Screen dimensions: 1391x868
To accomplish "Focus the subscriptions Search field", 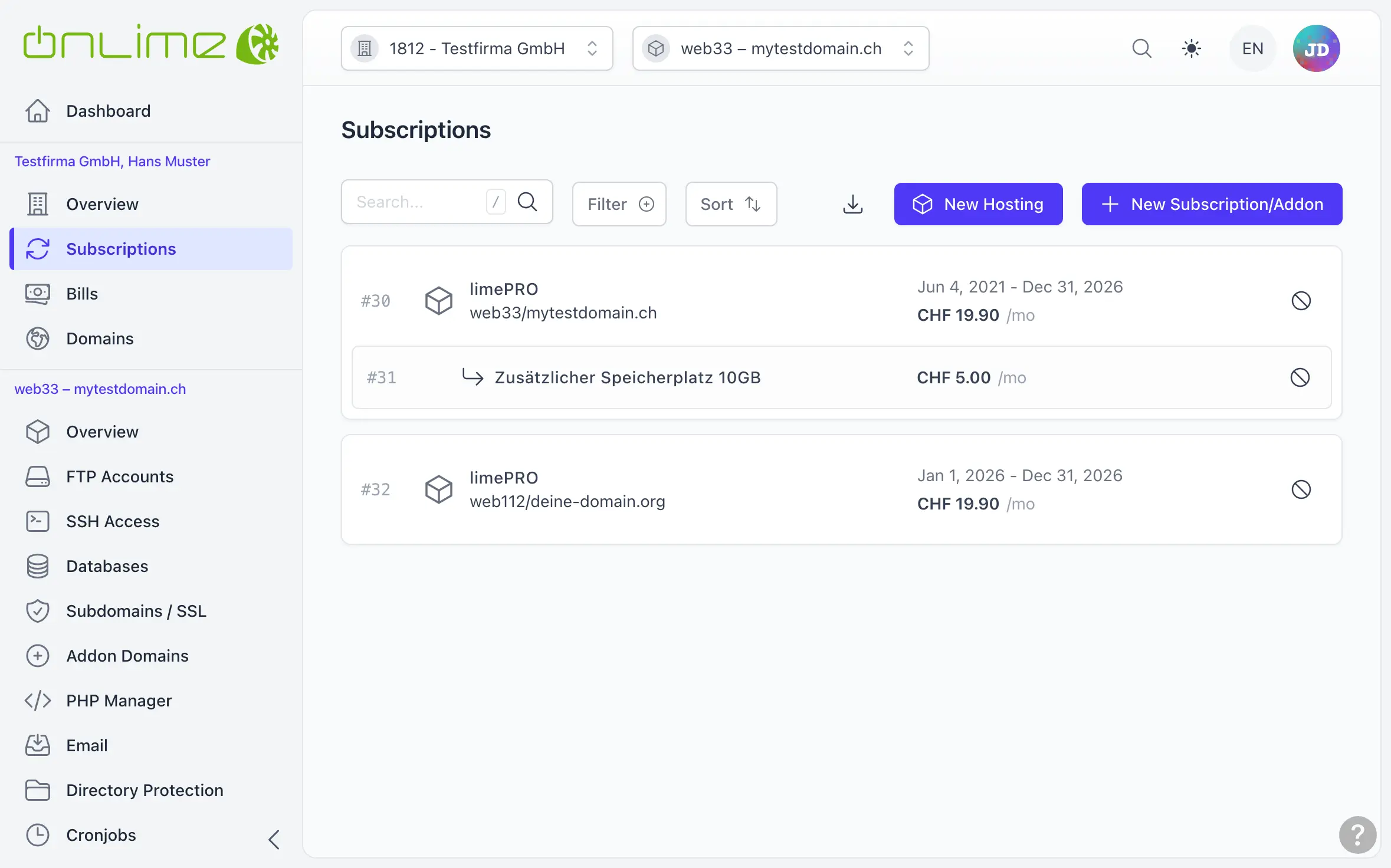I will [x=447, y=202].
